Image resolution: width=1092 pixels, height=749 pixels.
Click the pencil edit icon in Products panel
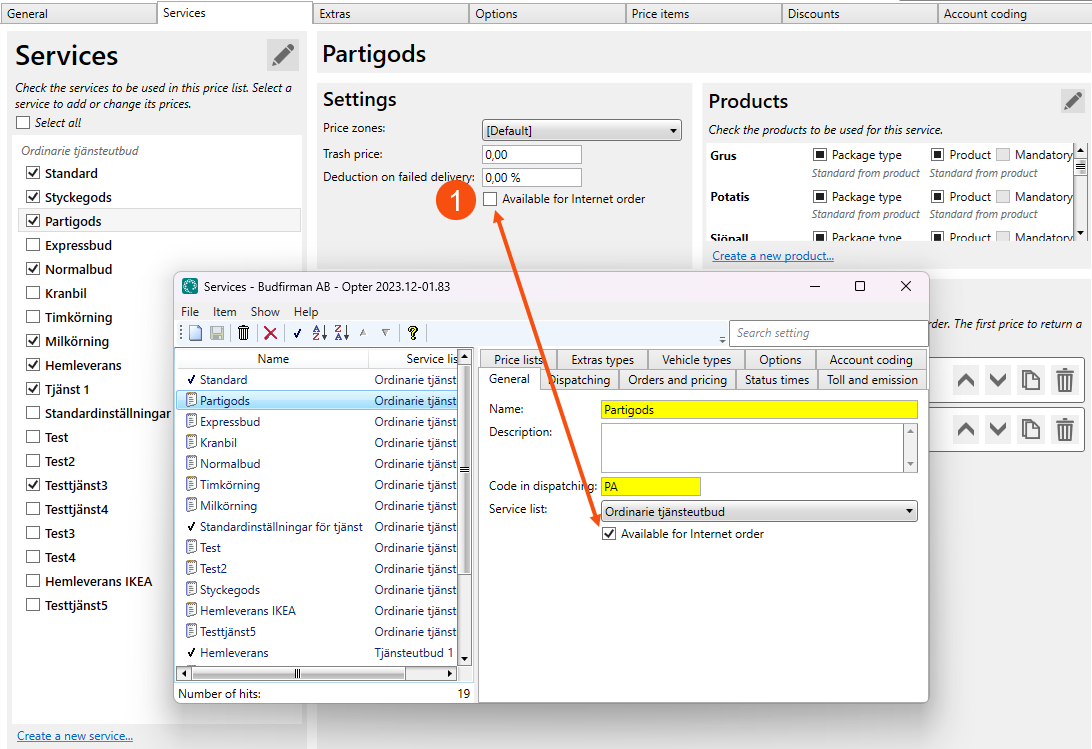1072,101
